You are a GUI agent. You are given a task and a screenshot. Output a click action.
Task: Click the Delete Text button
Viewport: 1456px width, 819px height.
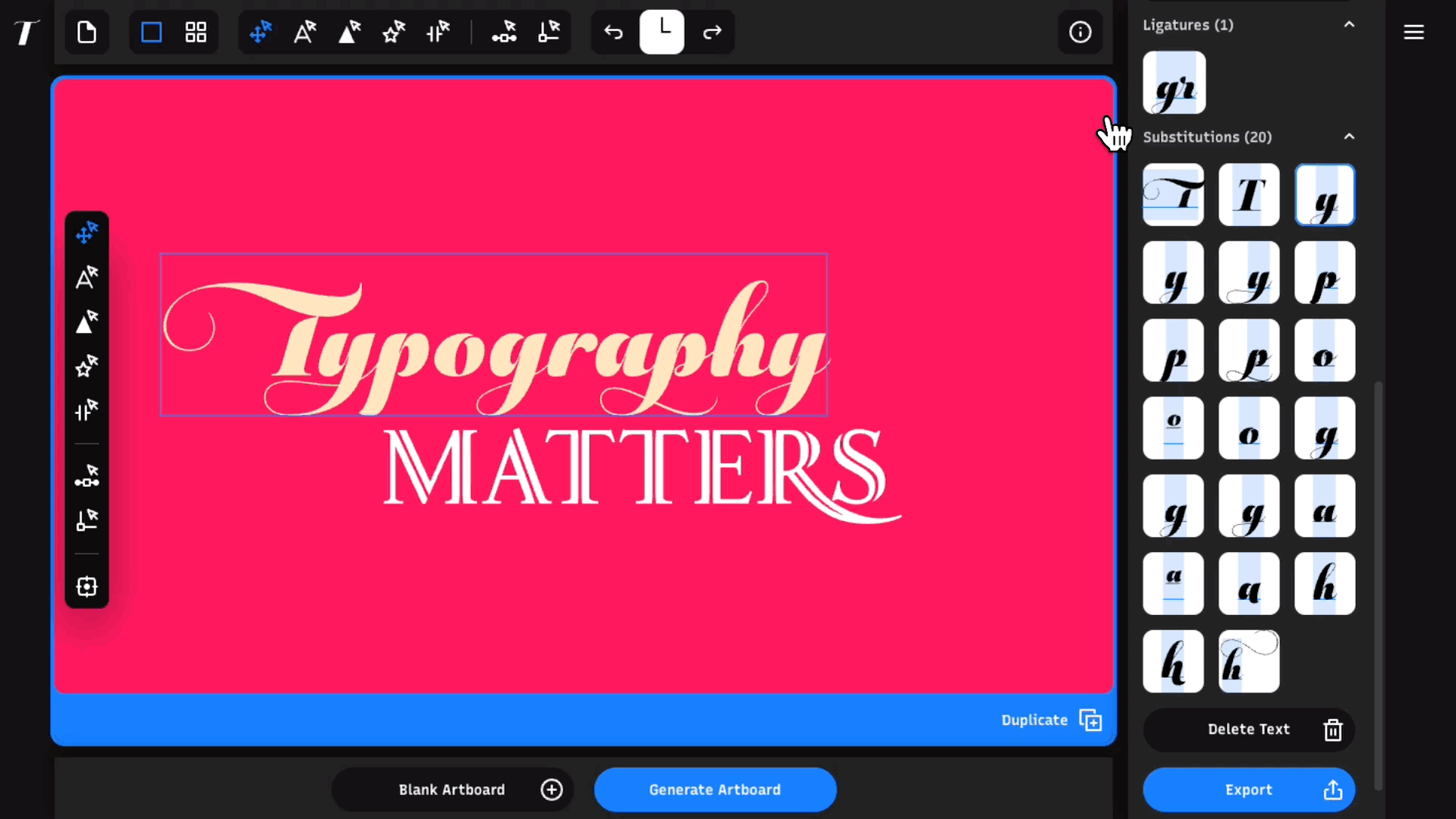coord(1249,730)
